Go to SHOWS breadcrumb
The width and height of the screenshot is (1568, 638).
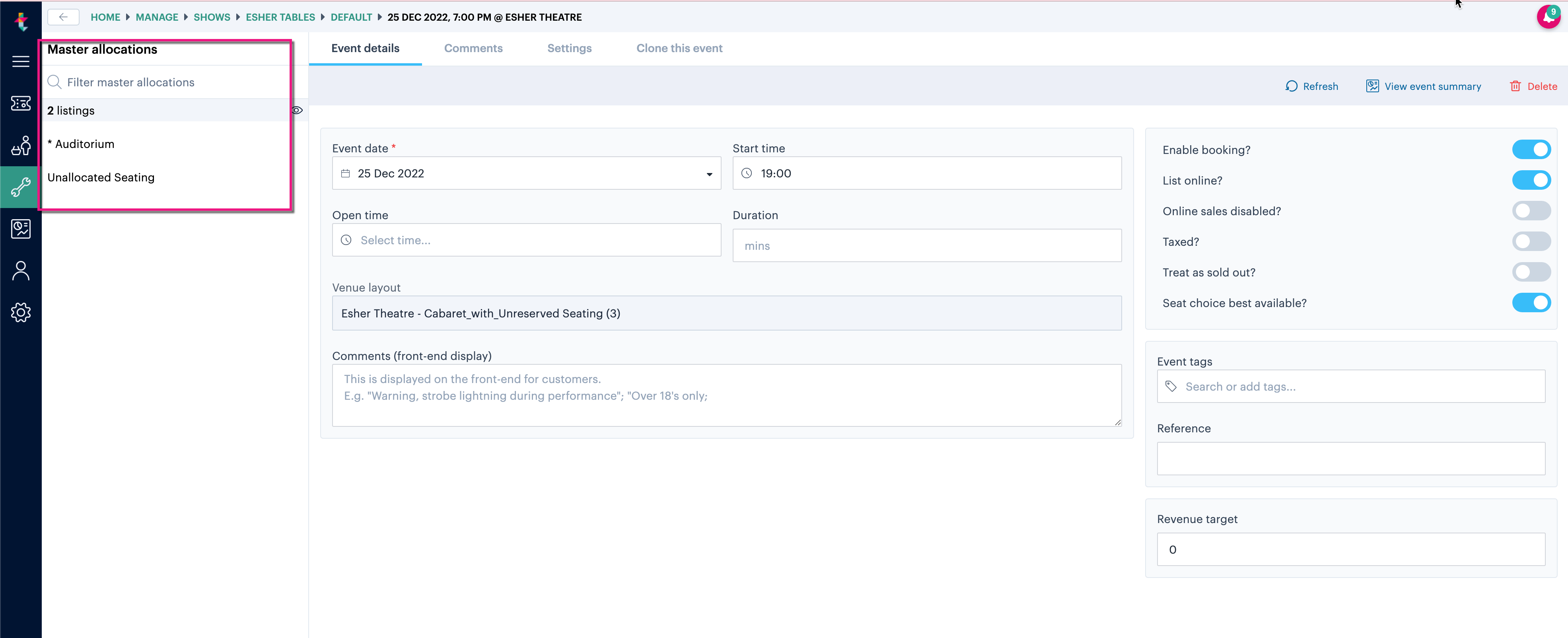pyautogui.click(x=212, y=17)
